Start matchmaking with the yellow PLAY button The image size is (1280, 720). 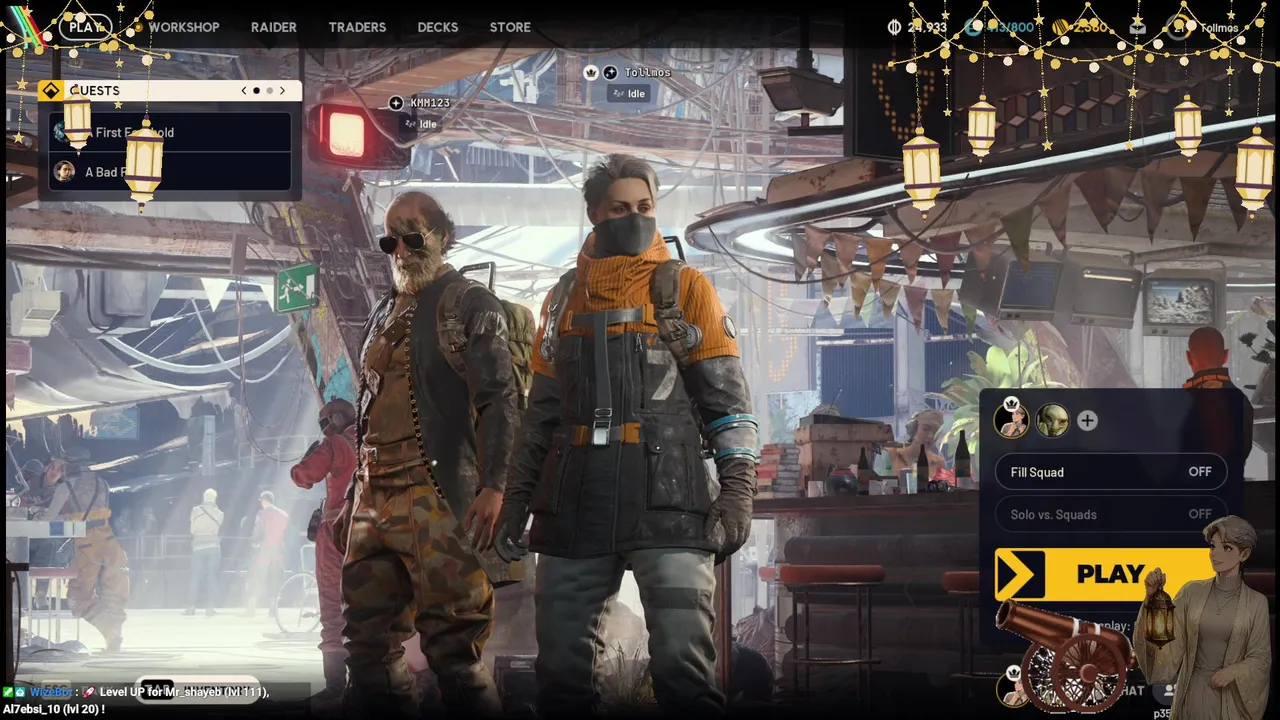[1110, 574]
